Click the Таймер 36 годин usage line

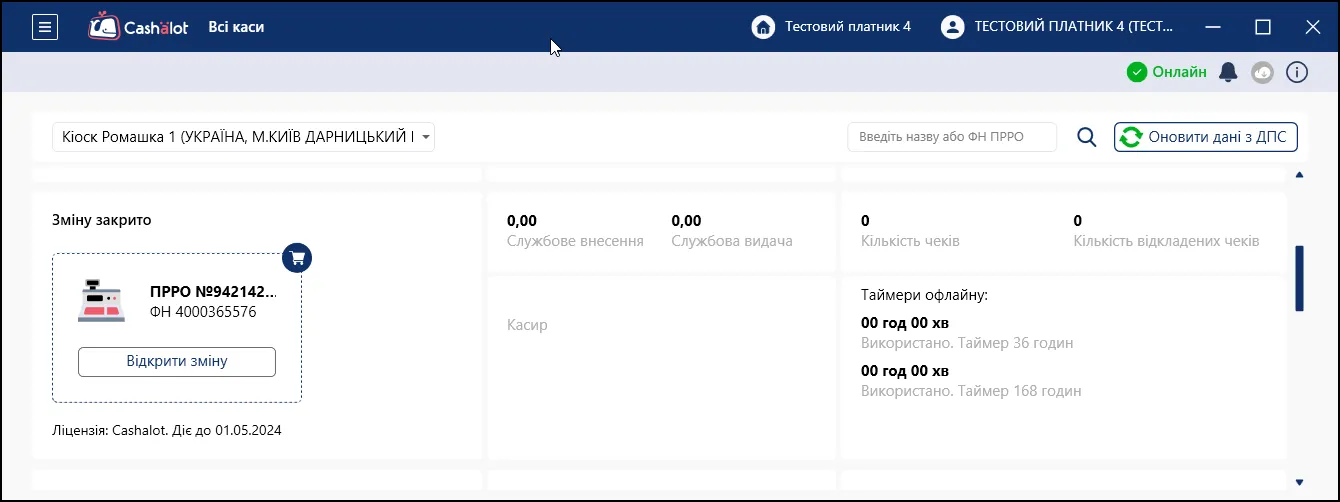coord(967,343)
